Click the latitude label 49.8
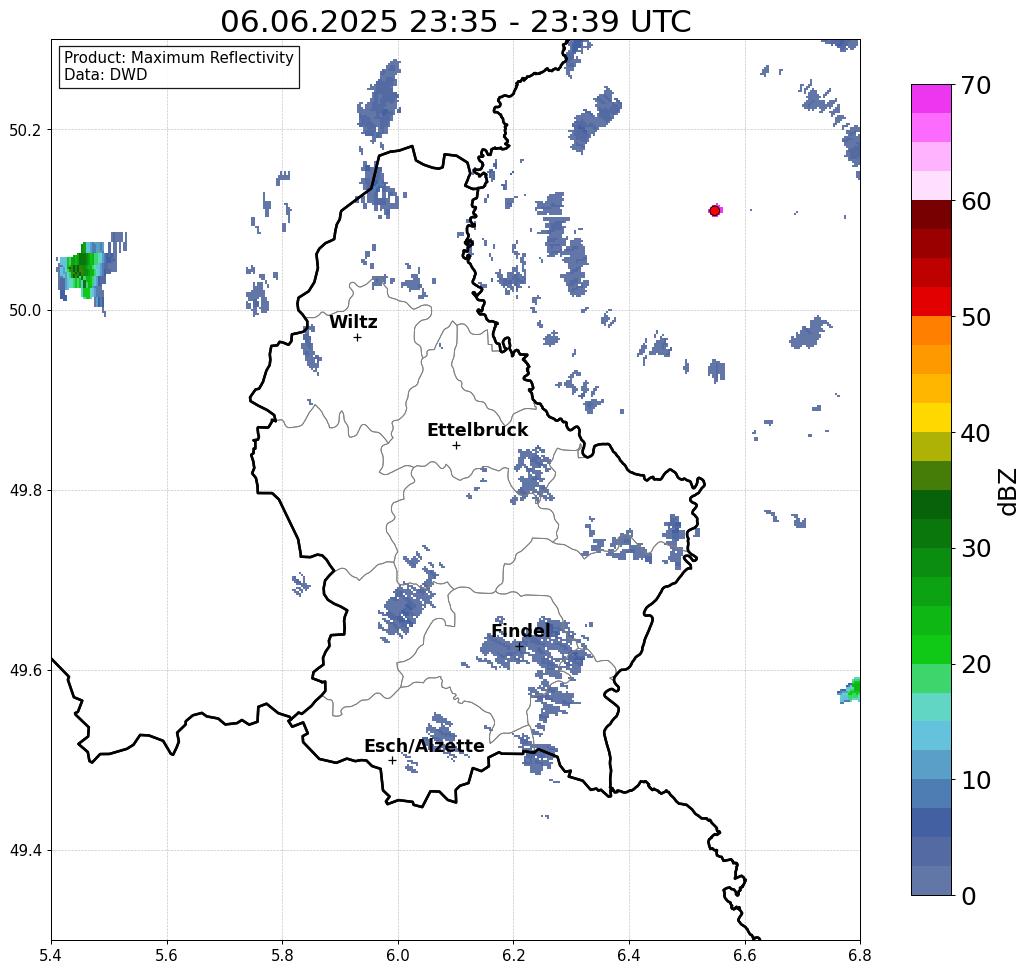Viewport: 1029px width, 973px height. coord(25,490)
